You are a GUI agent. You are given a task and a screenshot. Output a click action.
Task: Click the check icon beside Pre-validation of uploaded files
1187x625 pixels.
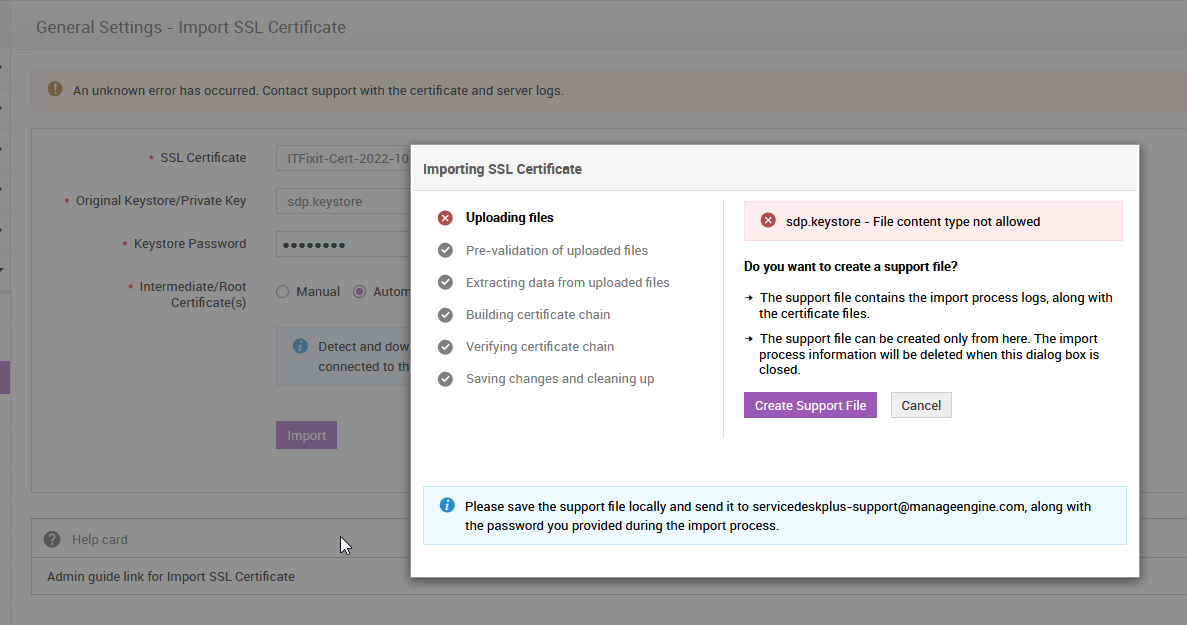pyautogui.click(x=445, y=250)
